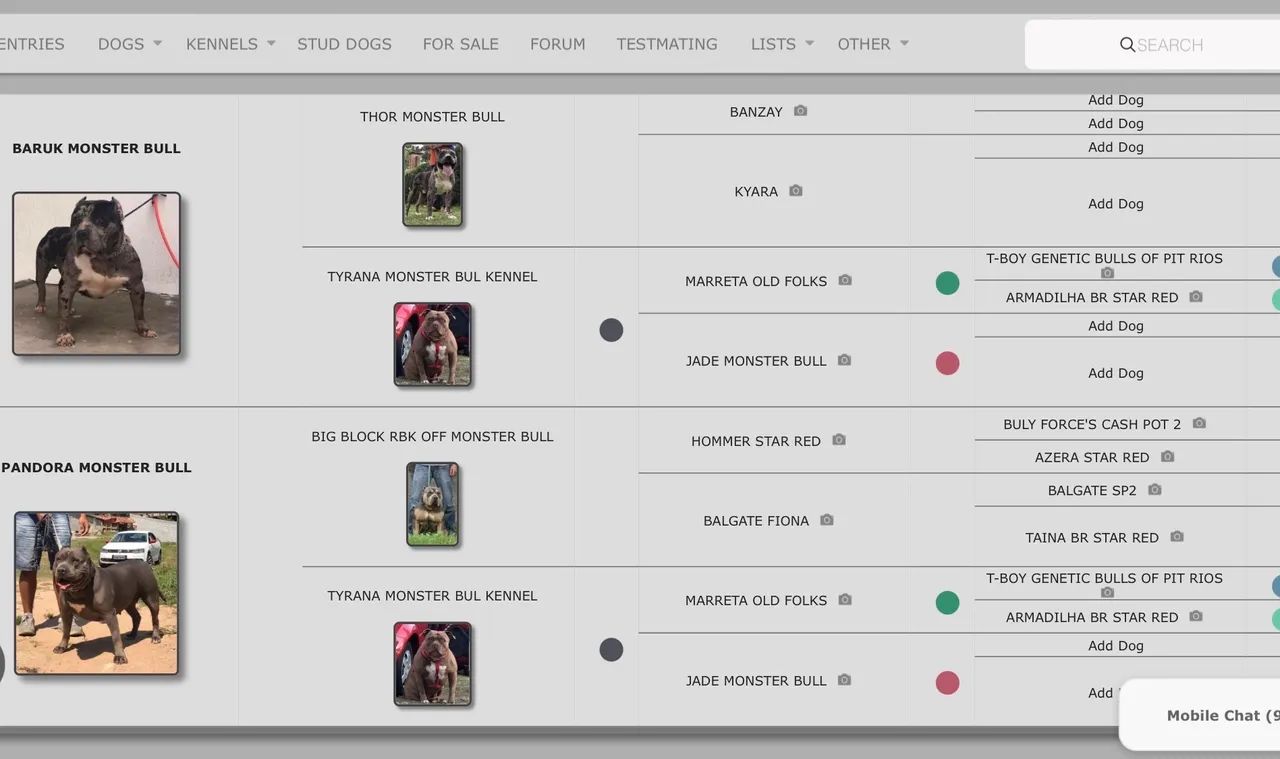Open BIG BLOCK RBK OFF MONSTER BULL link
This screenshot has height=759, width=1280.
(x=432, y=437)
